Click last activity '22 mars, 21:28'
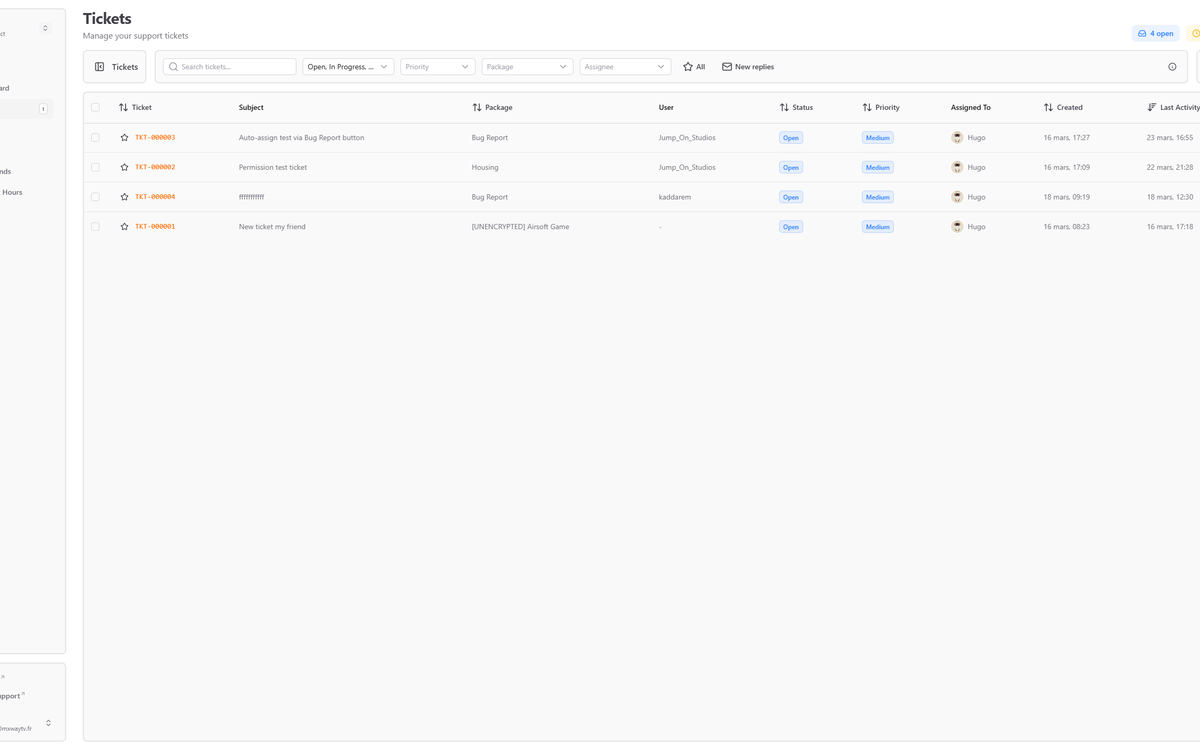 pos(1170,167)
